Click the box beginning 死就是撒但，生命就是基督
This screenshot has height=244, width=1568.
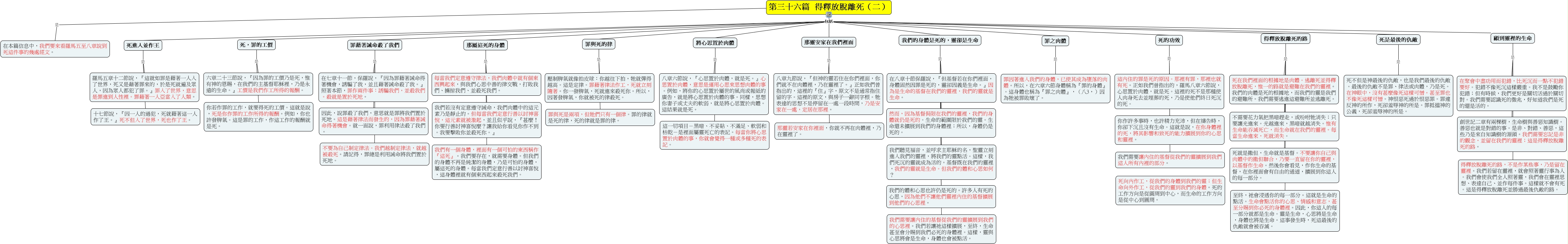point(1285,165)
